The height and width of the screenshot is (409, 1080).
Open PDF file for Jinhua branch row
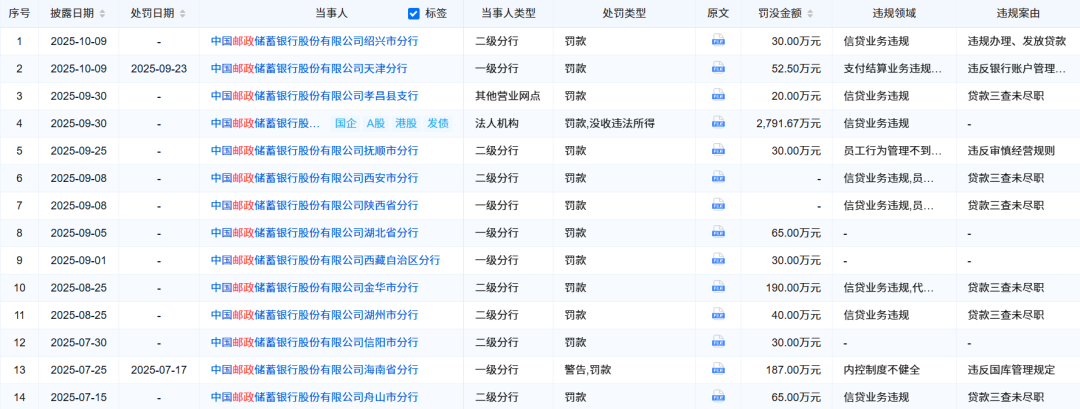tap(718, 287)
